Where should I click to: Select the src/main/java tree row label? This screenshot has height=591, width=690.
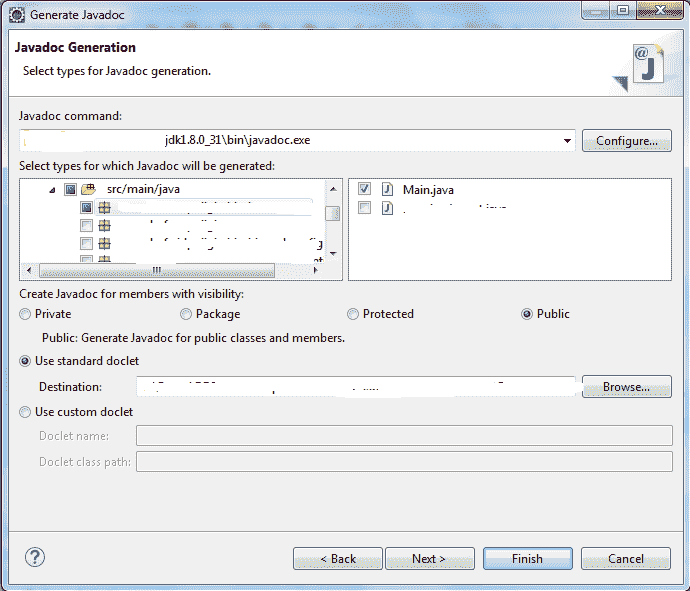point(143,189)
